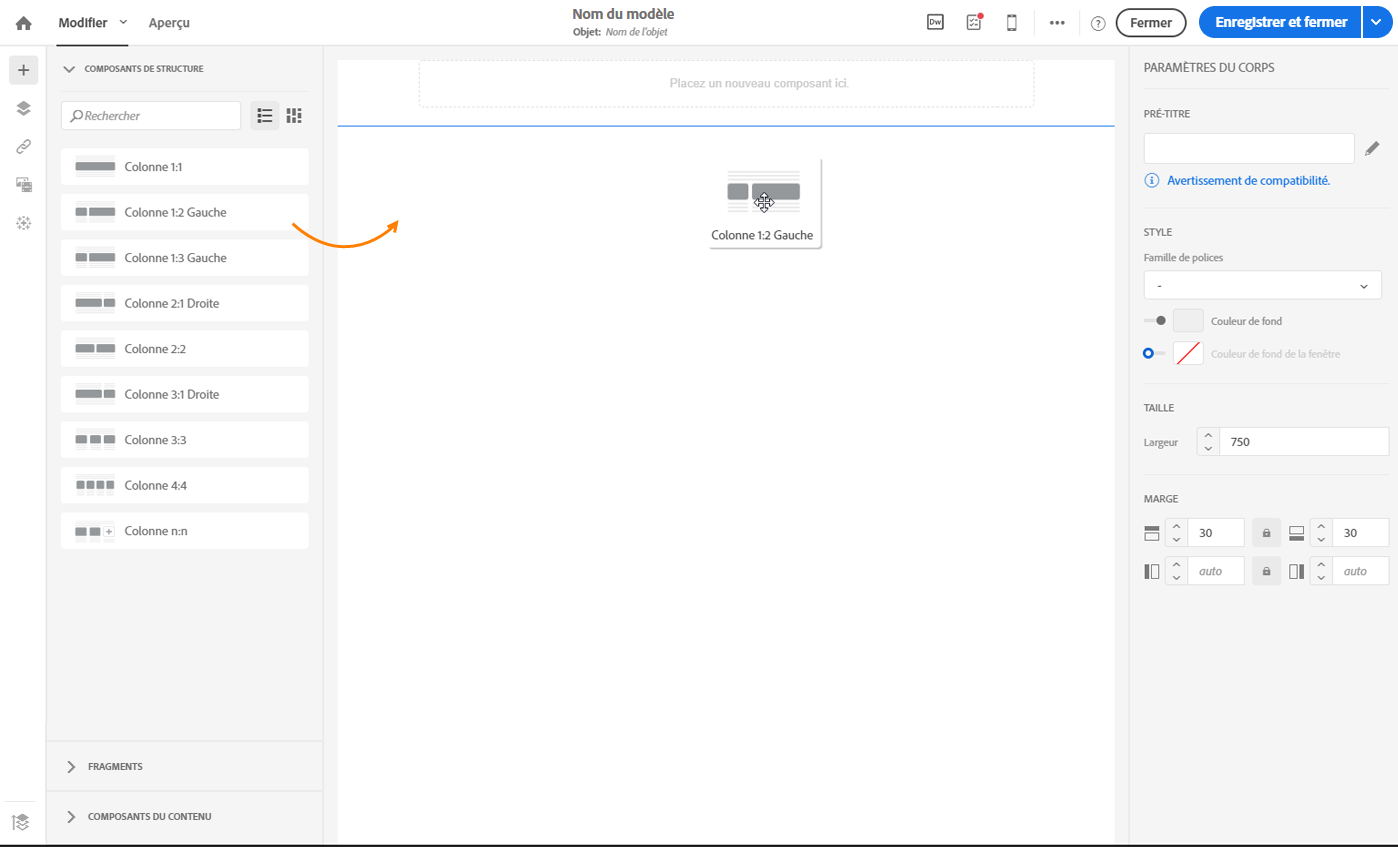Switch to the Aperçu tab
1398x847 pixels.
169,22
